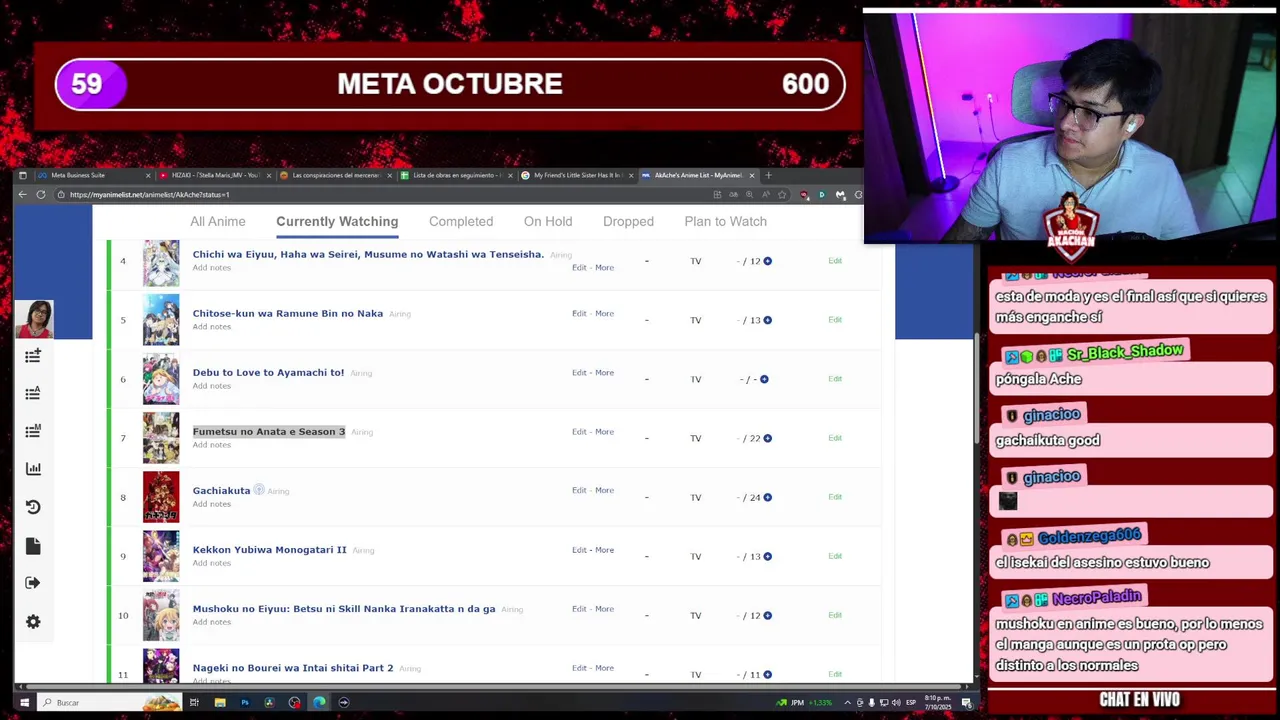Switch to HIZAKI Stella Maris YouTube tab
1280x720 pixels.
point(213,175)
